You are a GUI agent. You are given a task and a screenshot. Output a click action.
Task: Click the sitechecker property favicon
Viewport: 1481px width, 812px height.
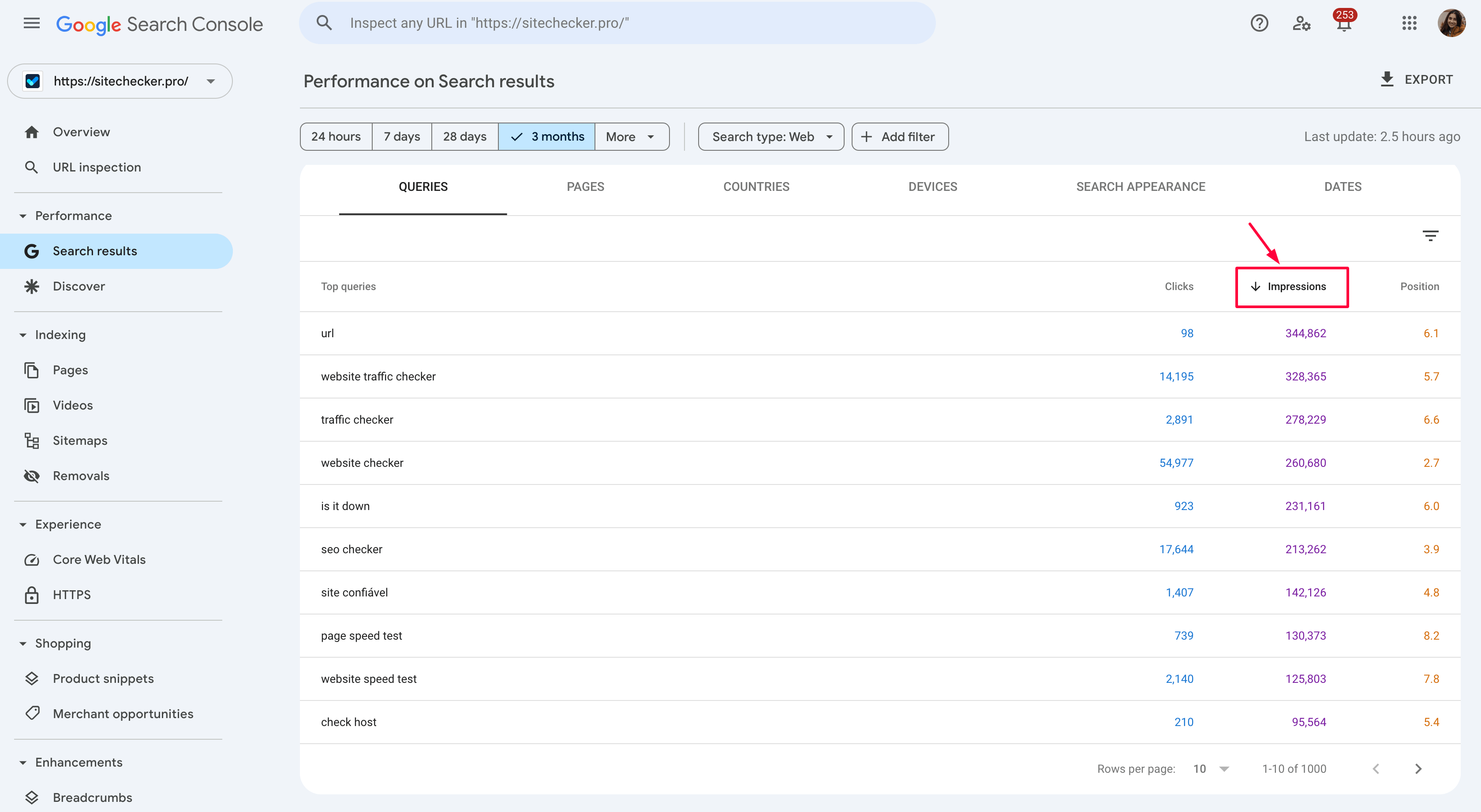[33, 81]
